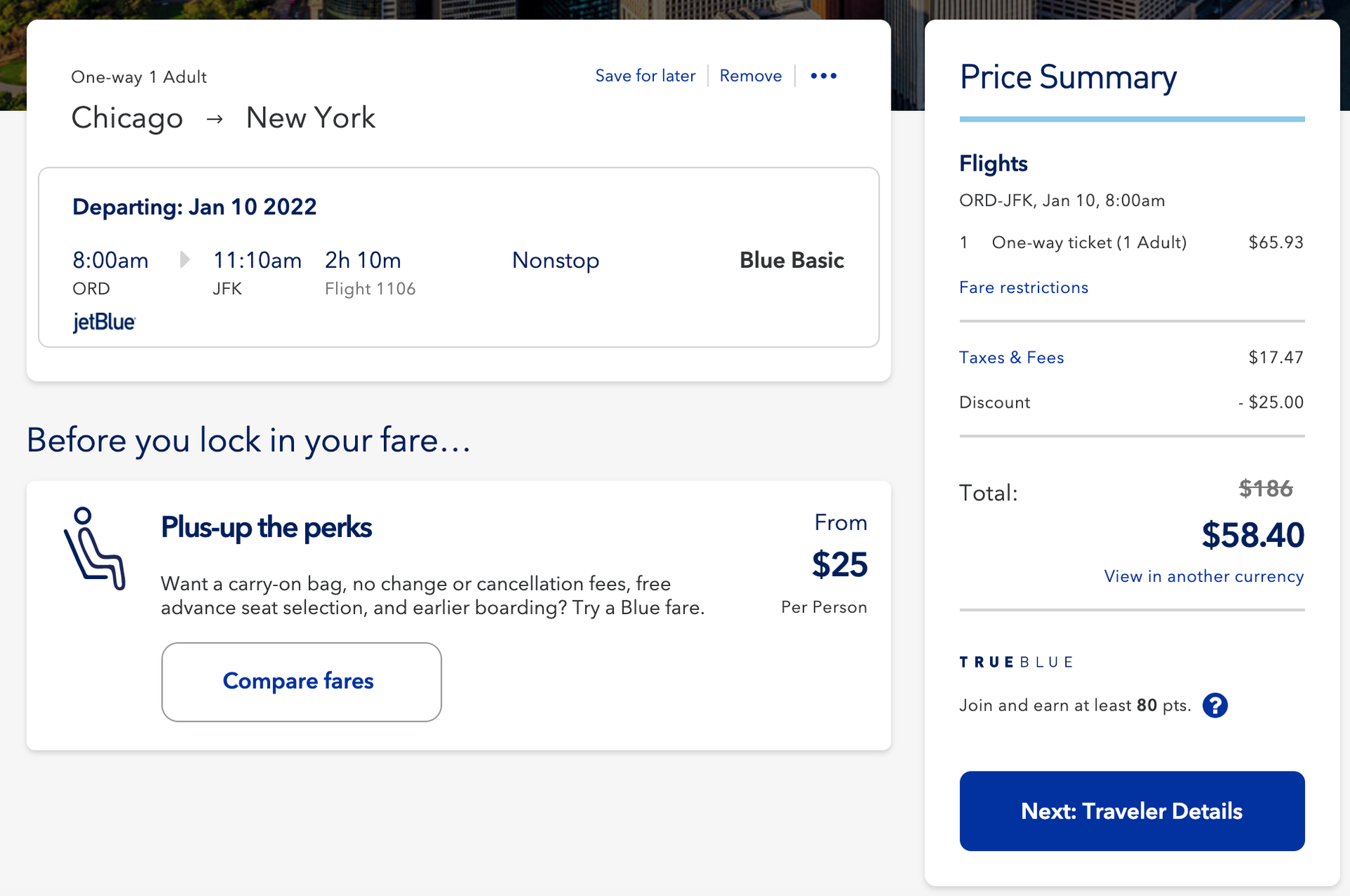
Task: Click the TrueBlue points help icon
Action: [x=1216, y=705]
